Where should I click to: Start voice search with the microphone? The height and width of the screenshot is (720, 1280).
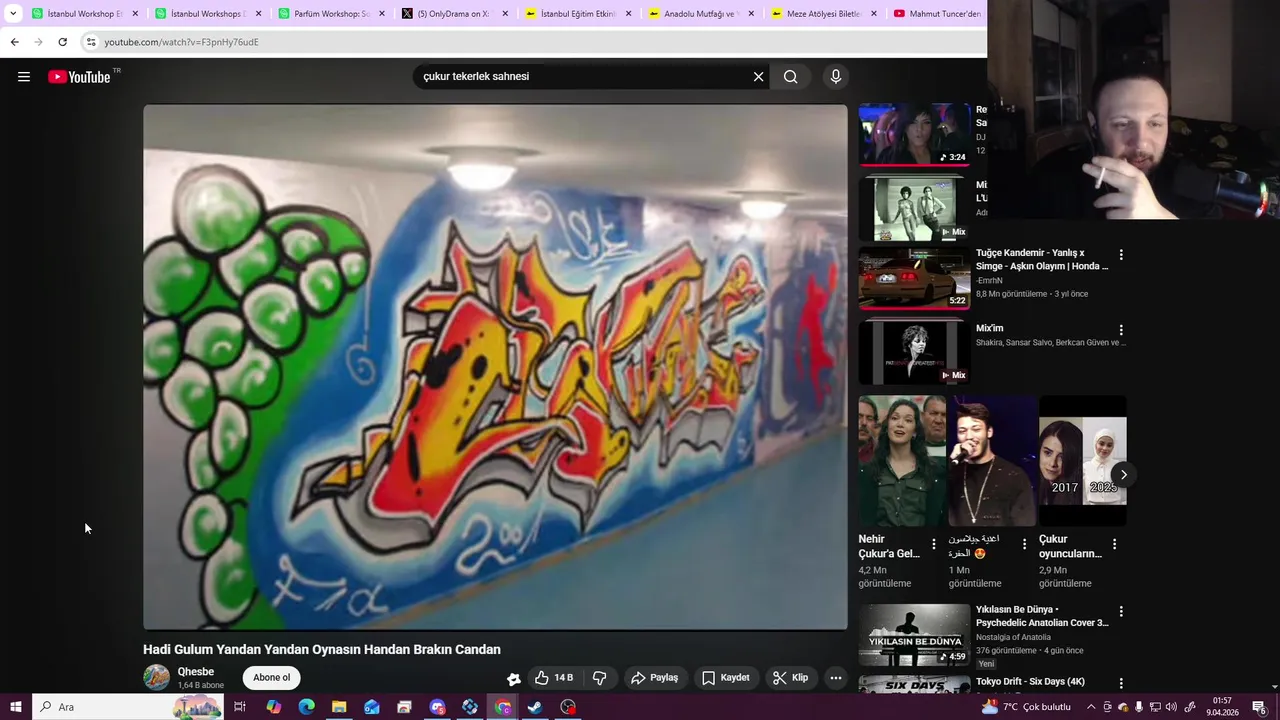coord(836,77)
